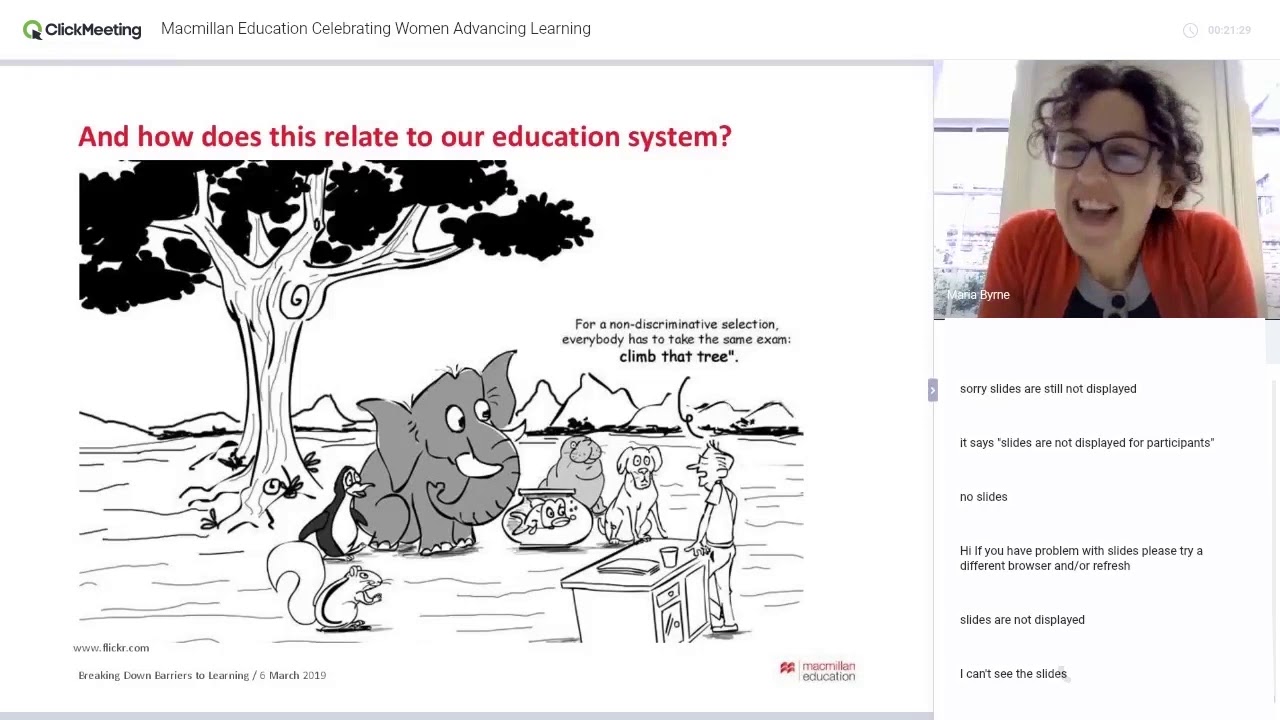This screenshot has width=1280, height=720.
Task: Click the meeting title 'Macmillan Education Celebrating Women Advancing Learning'
Action: pyautogui.click(x=376, y=29)
